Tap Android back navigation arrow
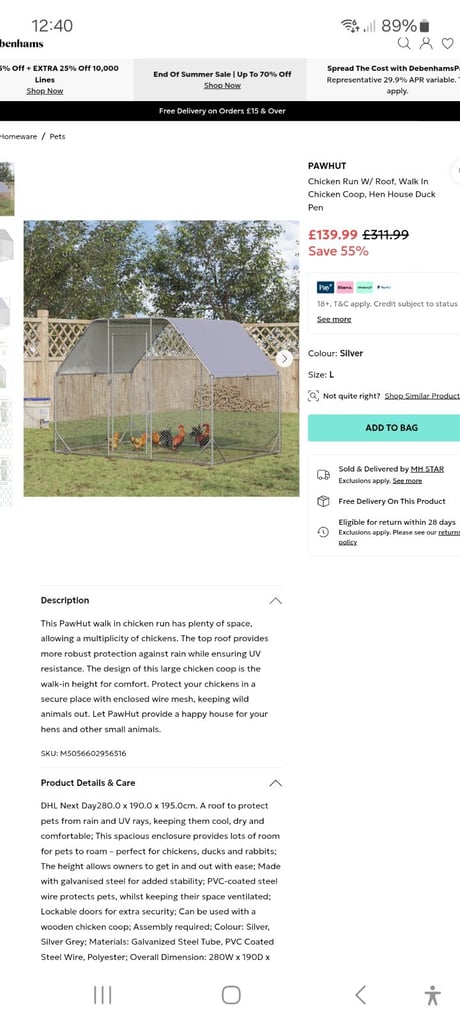 point(360,995)
